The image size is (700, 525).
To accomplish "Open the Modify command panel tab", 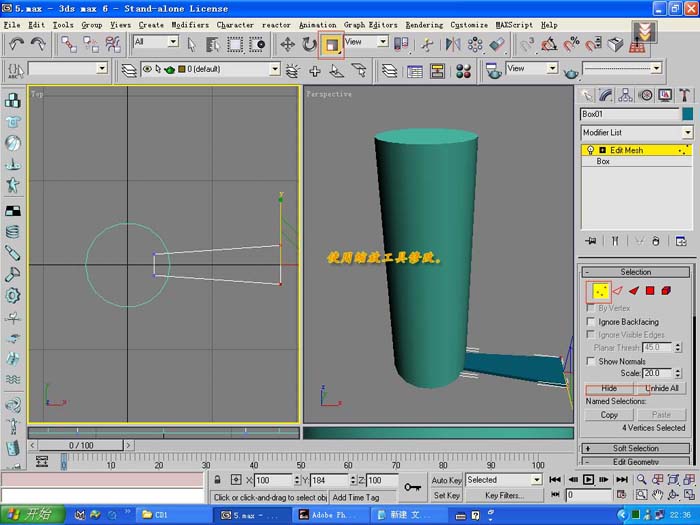I will [606, 95].
